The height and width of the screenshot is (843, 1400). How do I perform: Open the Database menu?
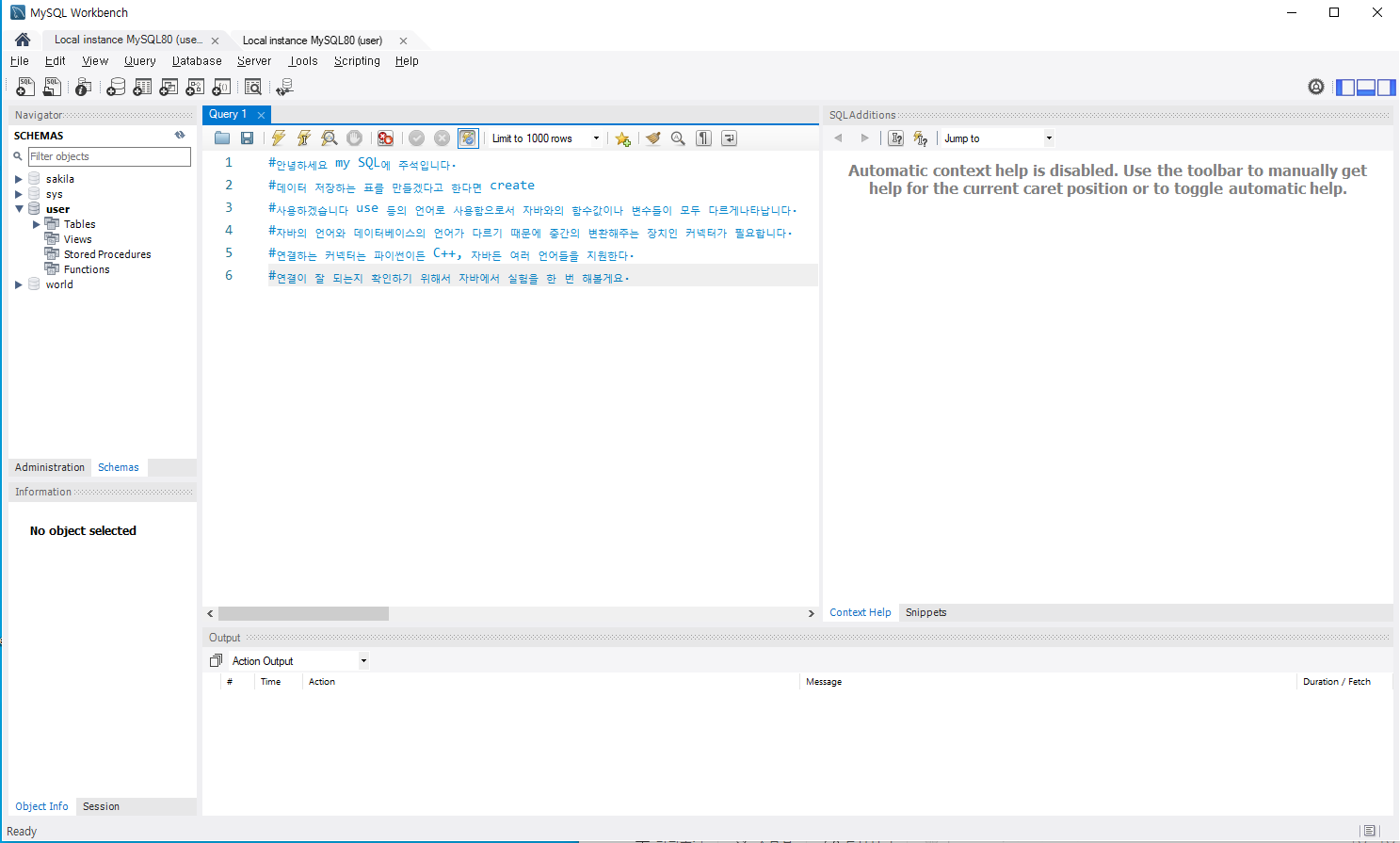click(x=197, y=61)
